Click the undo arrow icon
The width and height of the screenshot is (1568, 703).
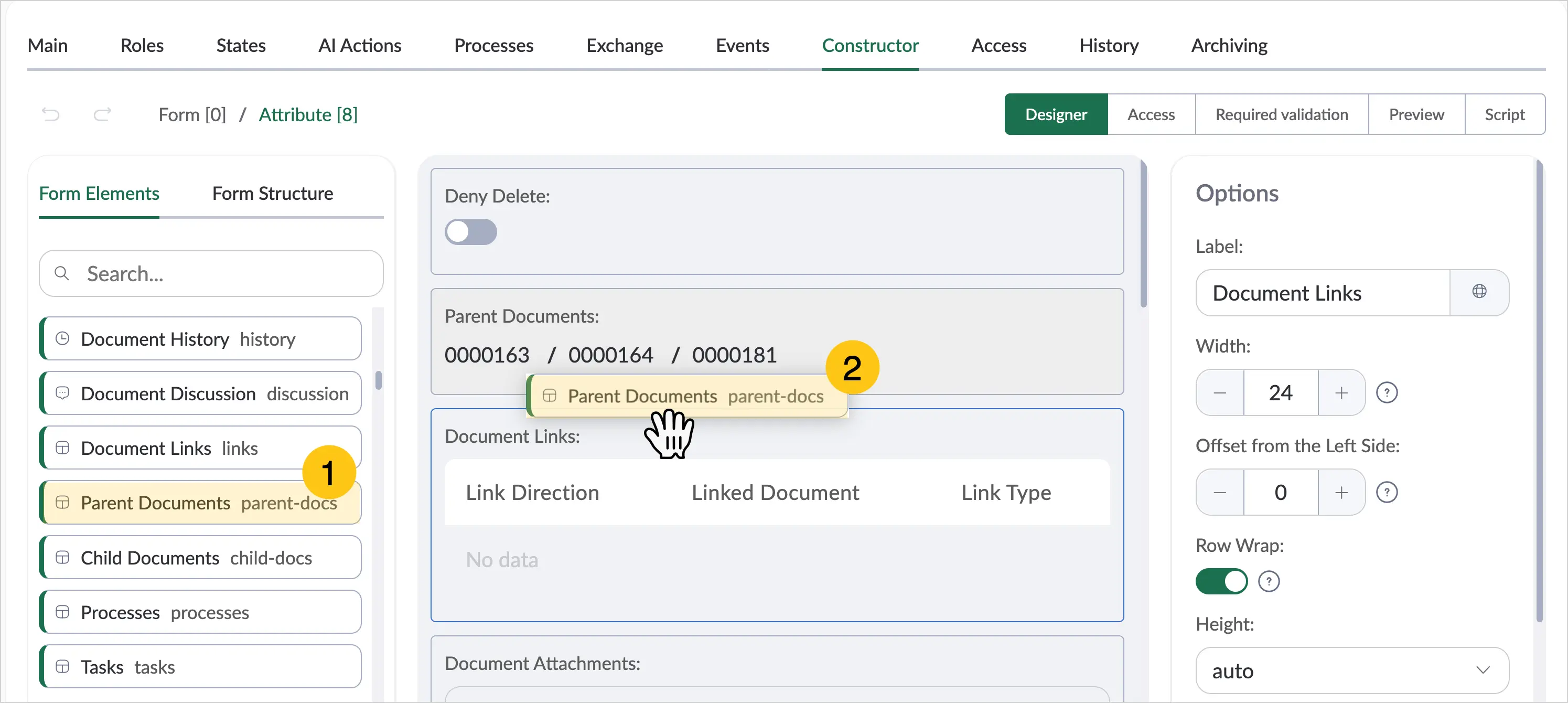tap(50, 114)
